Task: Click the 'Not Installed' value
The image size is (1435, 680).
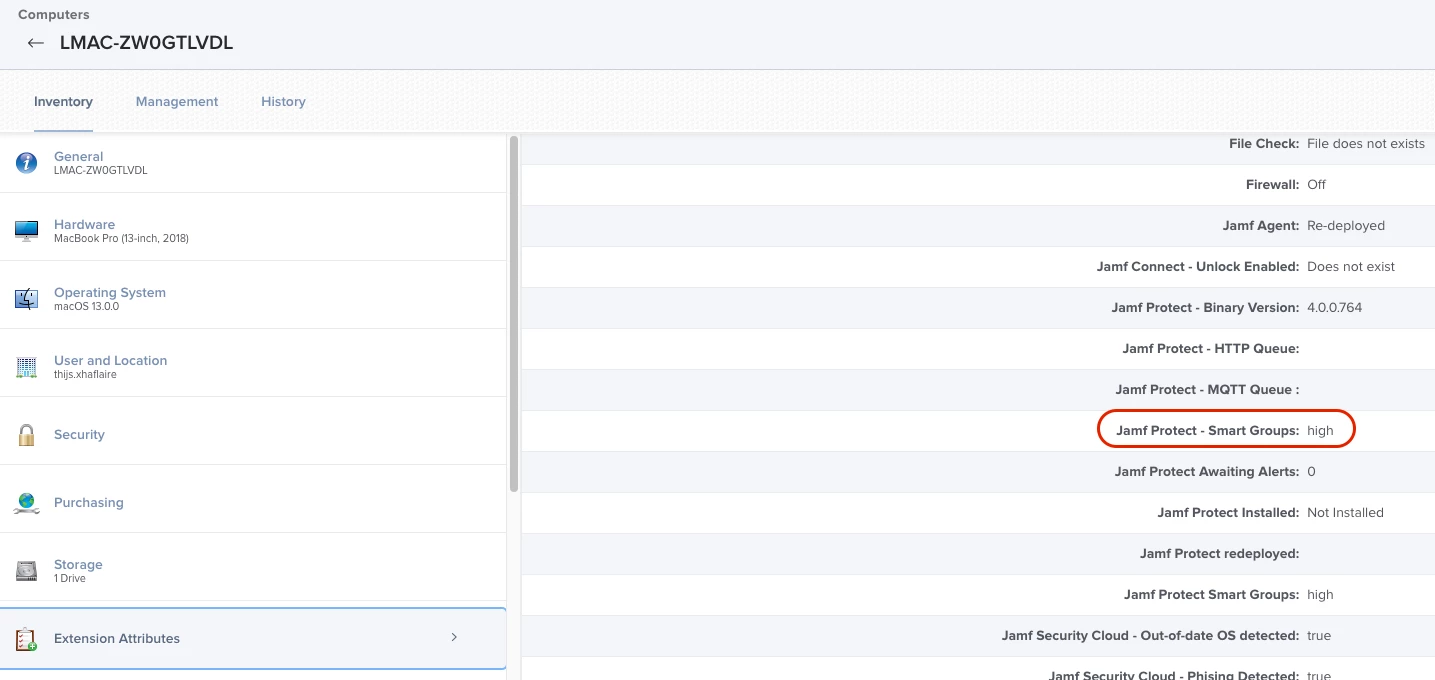Action: tap(1346, 513)
